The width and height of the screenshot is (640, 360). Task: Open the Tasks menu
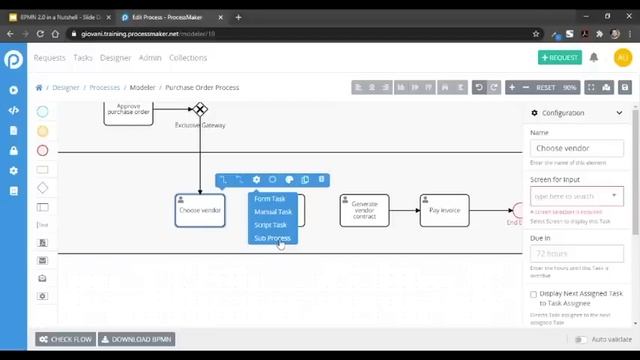point(83,58)
